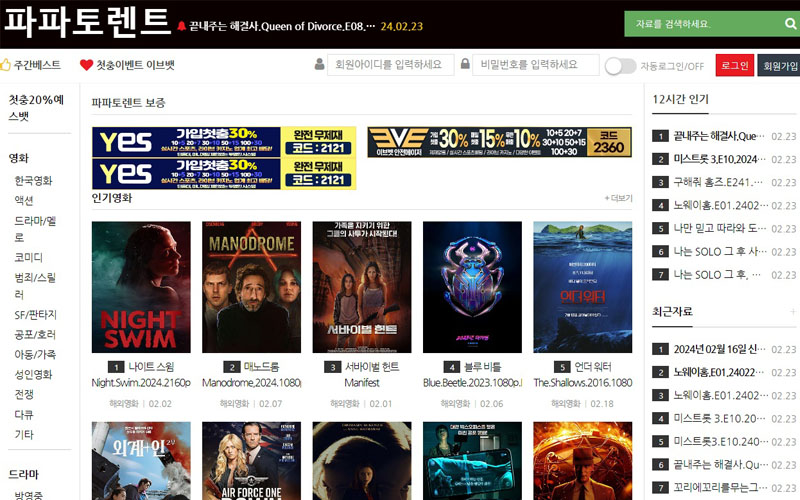Click the top YES 가입첫충30% banner
Image resolution: width=800 pixels, height=500 pixels.
224,142
